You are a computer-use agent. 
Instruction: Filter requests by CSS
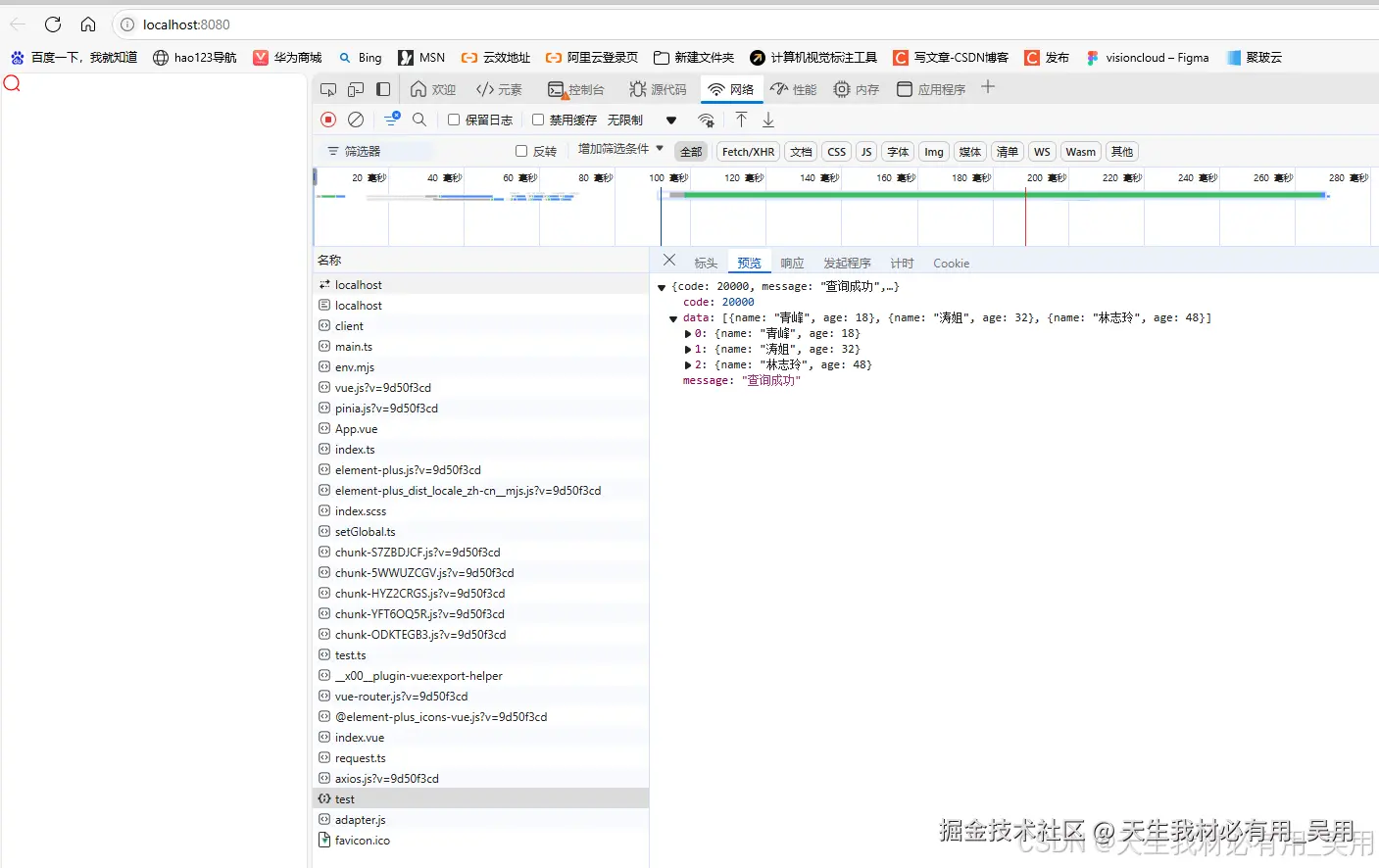pos(836,151)
